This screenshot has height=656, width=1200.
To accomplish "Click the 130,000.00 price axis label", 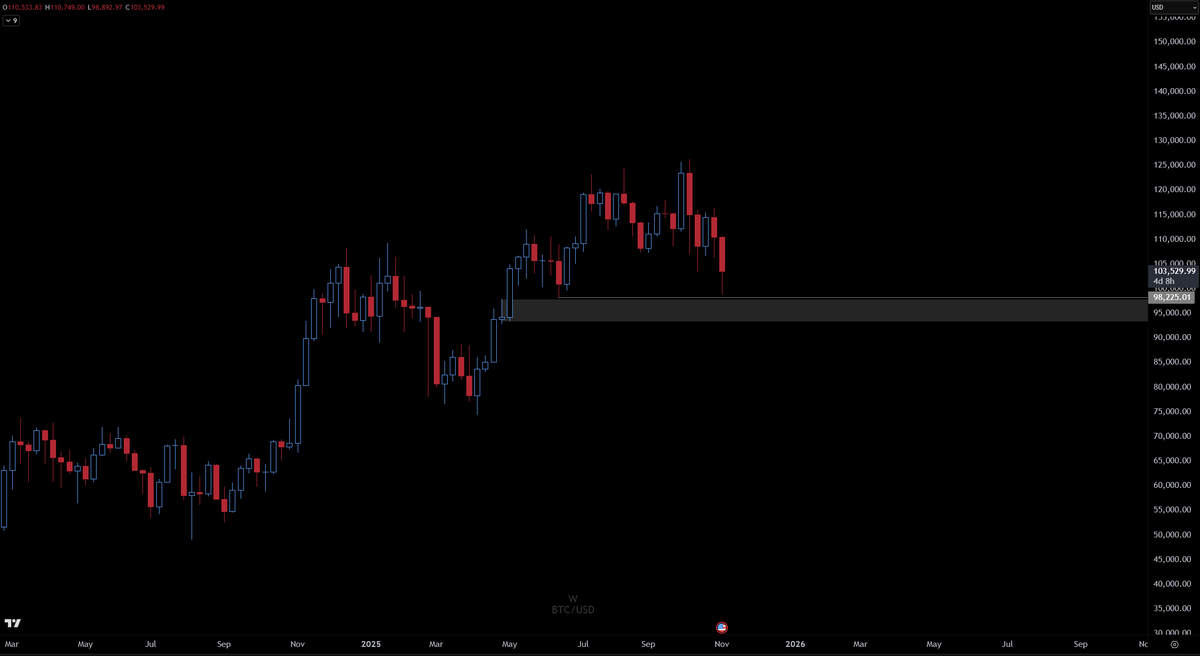I will [x=1175, y=141].
